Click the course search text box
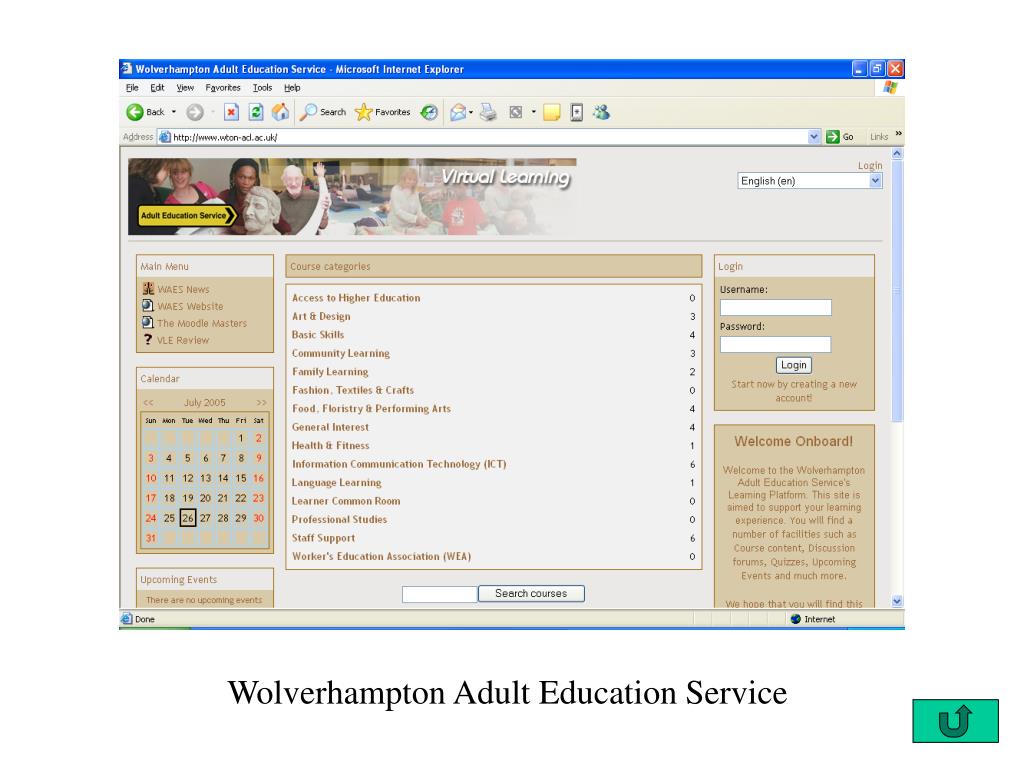This screenshot has height=768, width=1024. pyautogui.click(x=440, y=594)
